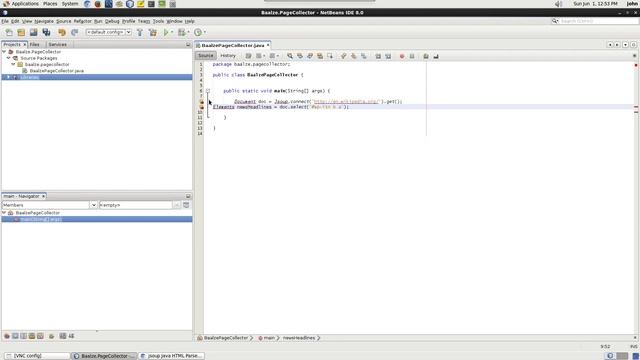The height and width of the screenshot is (360, 640).
Task: Click the red error stripe mark at top
Action: tap(636, 65)
